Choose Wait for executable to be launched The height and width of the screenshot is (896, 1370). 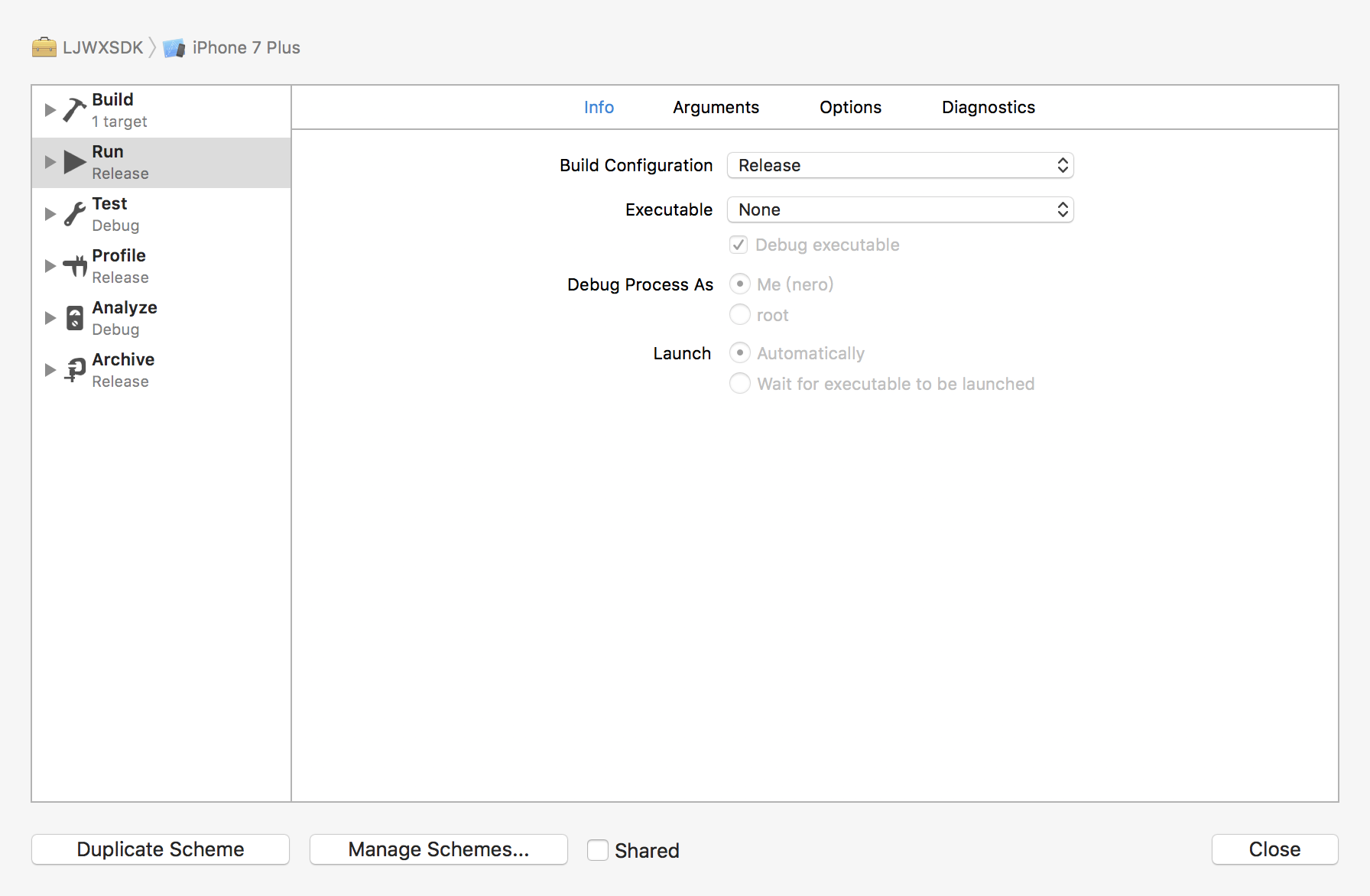[739, 383]
